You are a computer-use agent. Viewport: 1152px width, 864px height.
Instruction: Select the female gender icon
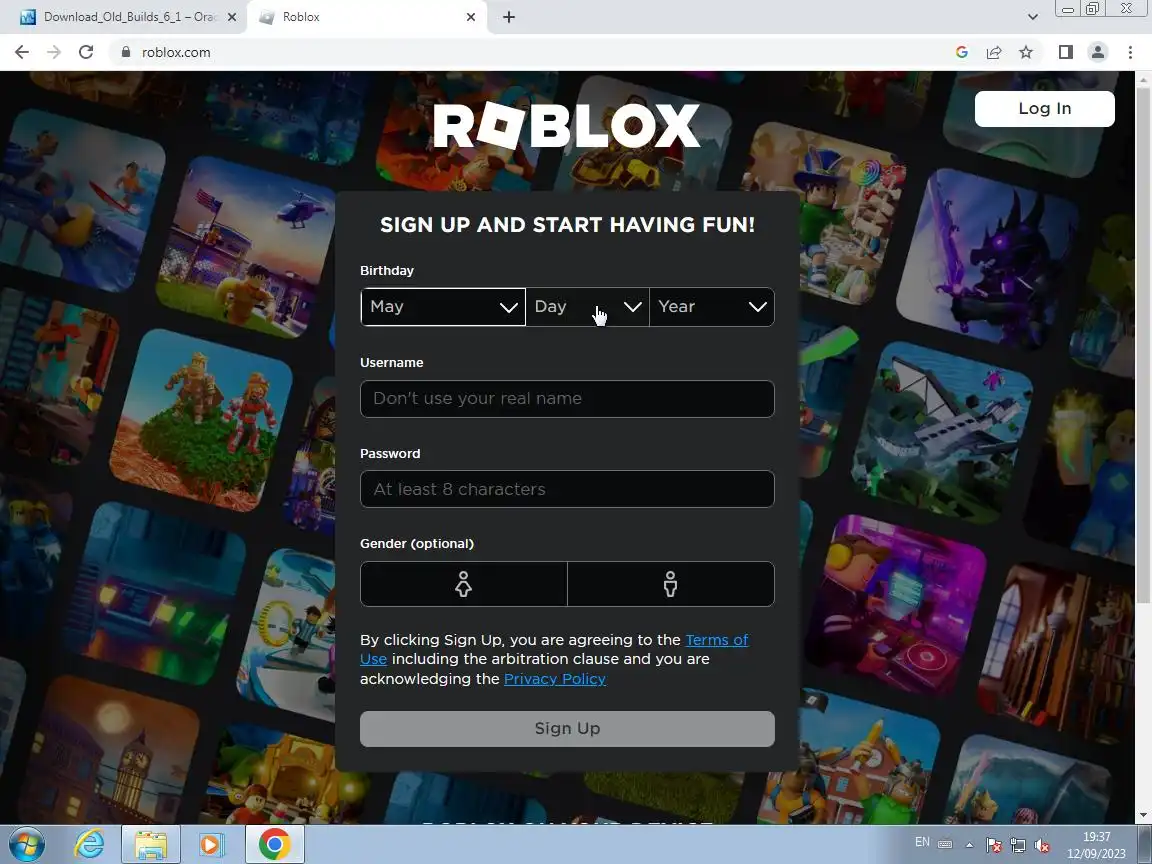point(464,584)
